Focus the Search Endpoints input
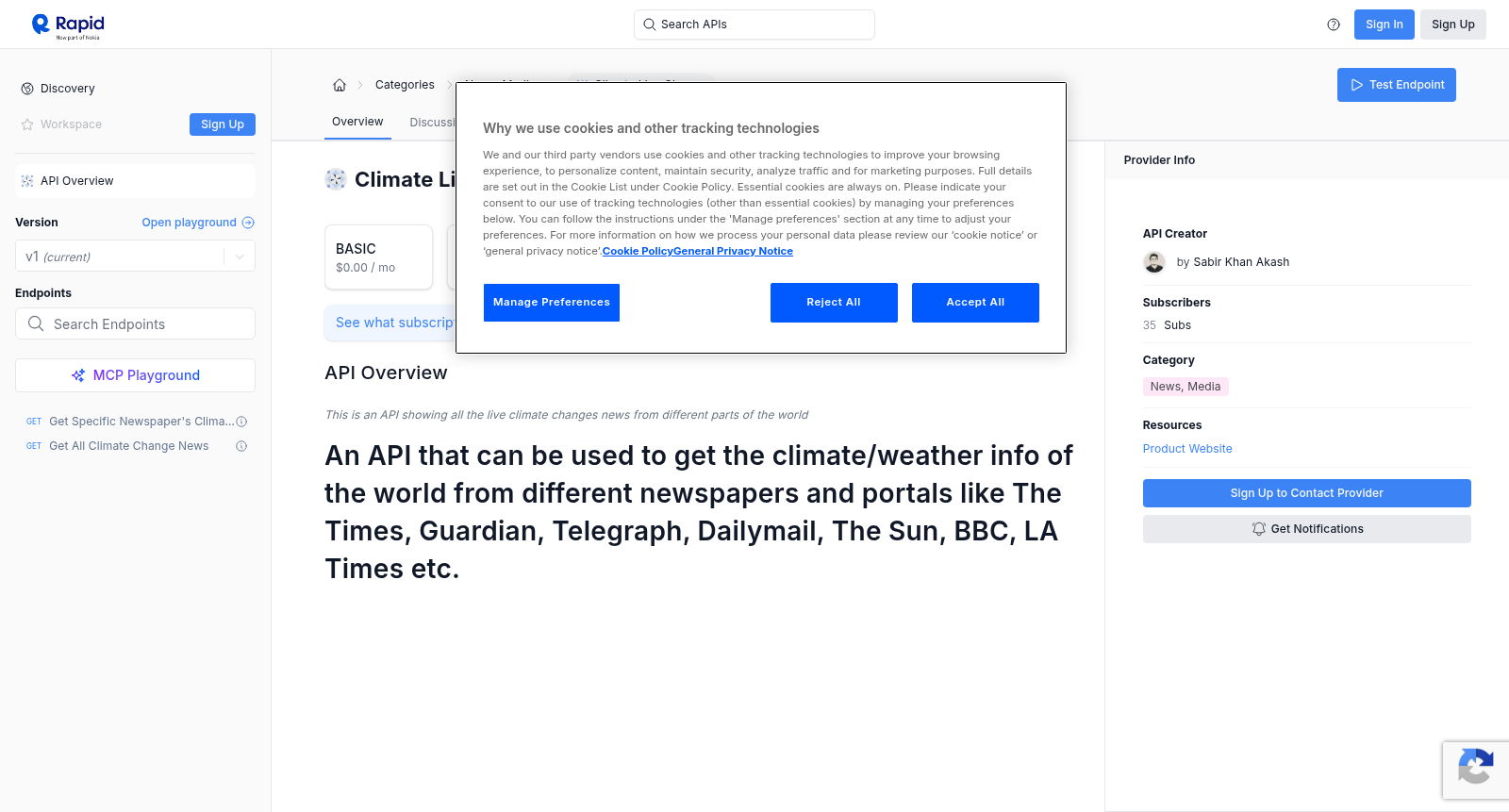 tap(135, 323)
